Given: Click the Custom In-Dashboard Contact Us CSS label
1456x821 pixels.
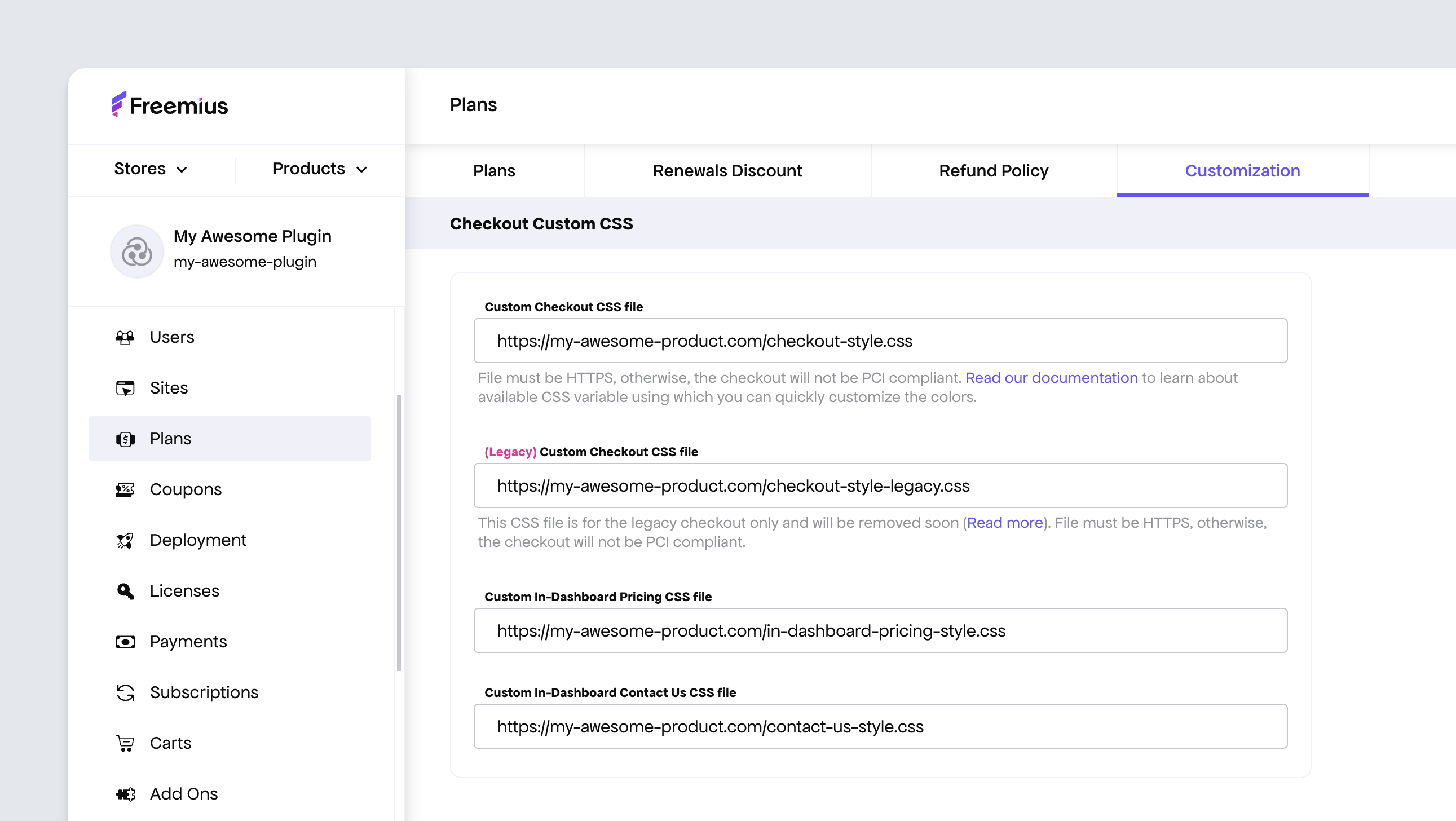Looking at the screenshot, I should (611, 693).
